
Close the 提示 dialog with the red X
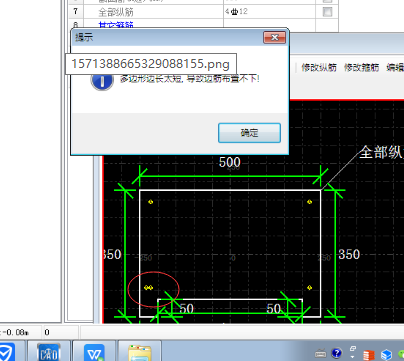[x=275, y=37]
